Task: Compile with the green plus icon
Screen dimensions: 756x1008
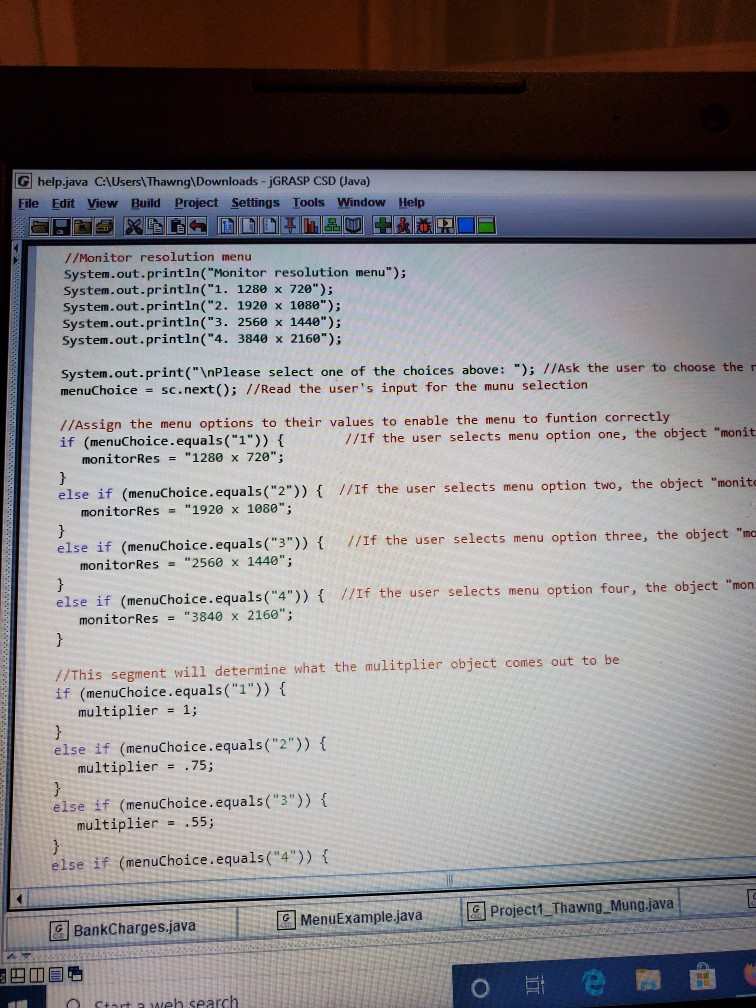Action: [382, 226]
